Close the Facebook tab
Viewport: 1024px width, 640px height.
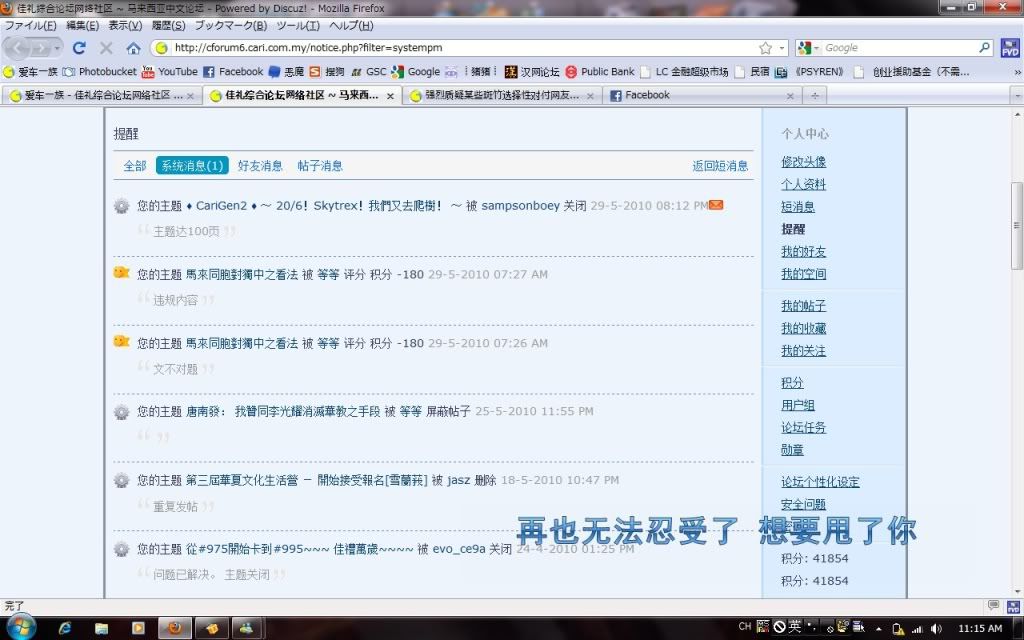click(x=790, y=96)
